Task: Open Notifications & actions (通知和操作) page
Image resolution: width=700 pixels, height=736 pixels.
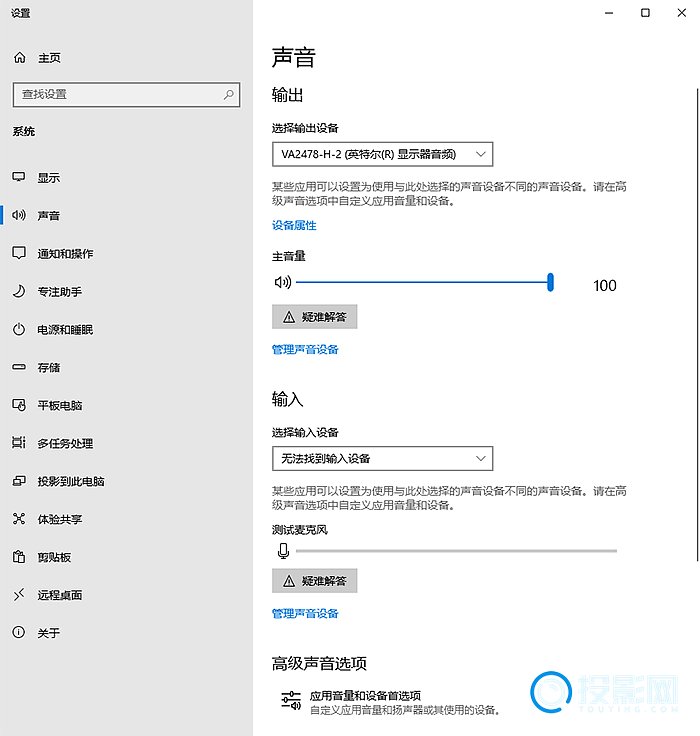Action: (x=65, y=254)
